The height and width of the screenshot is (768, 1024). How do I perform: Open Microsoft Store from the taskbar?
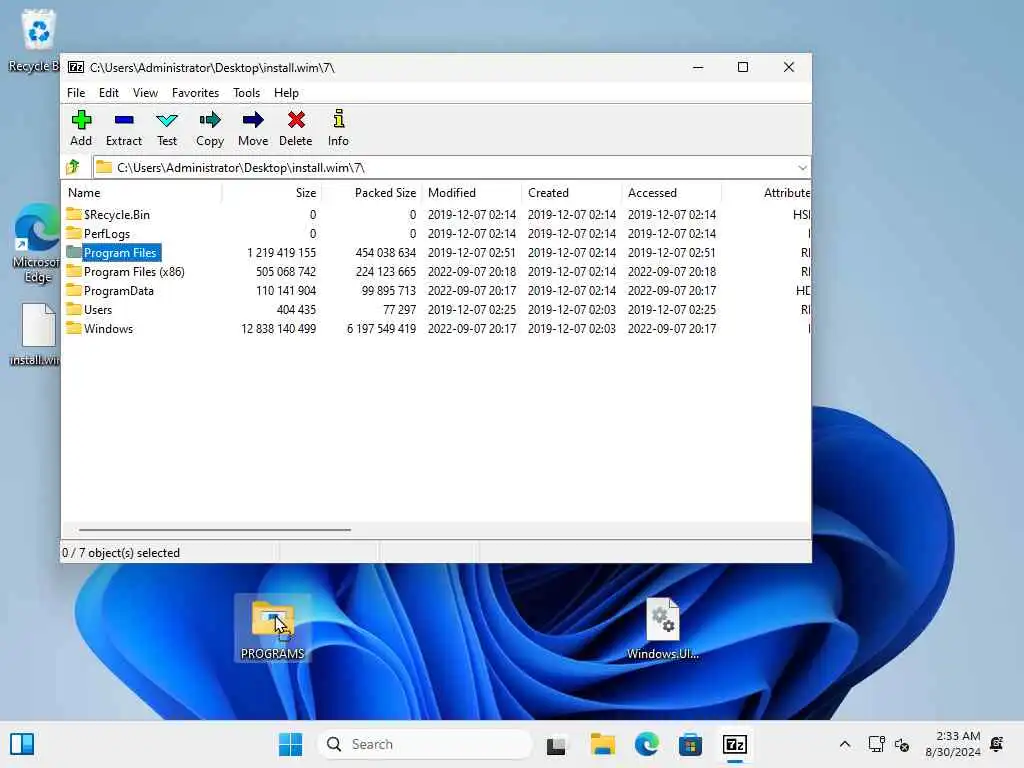pyautogui.click(x=690, y=744)
